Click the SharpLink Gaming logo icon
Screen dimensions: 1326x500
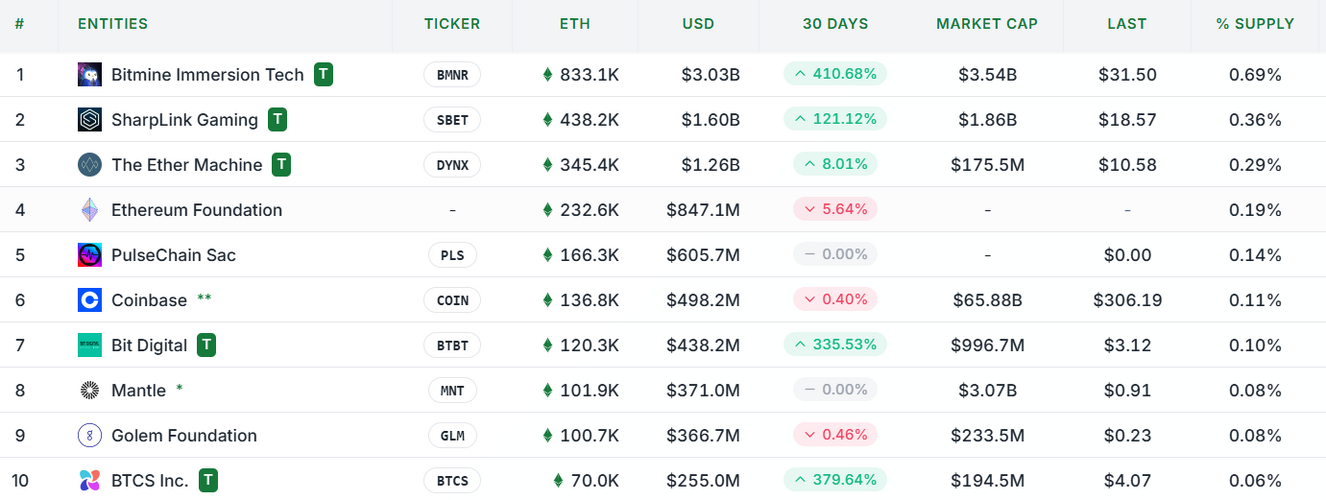tap(90, 120)
